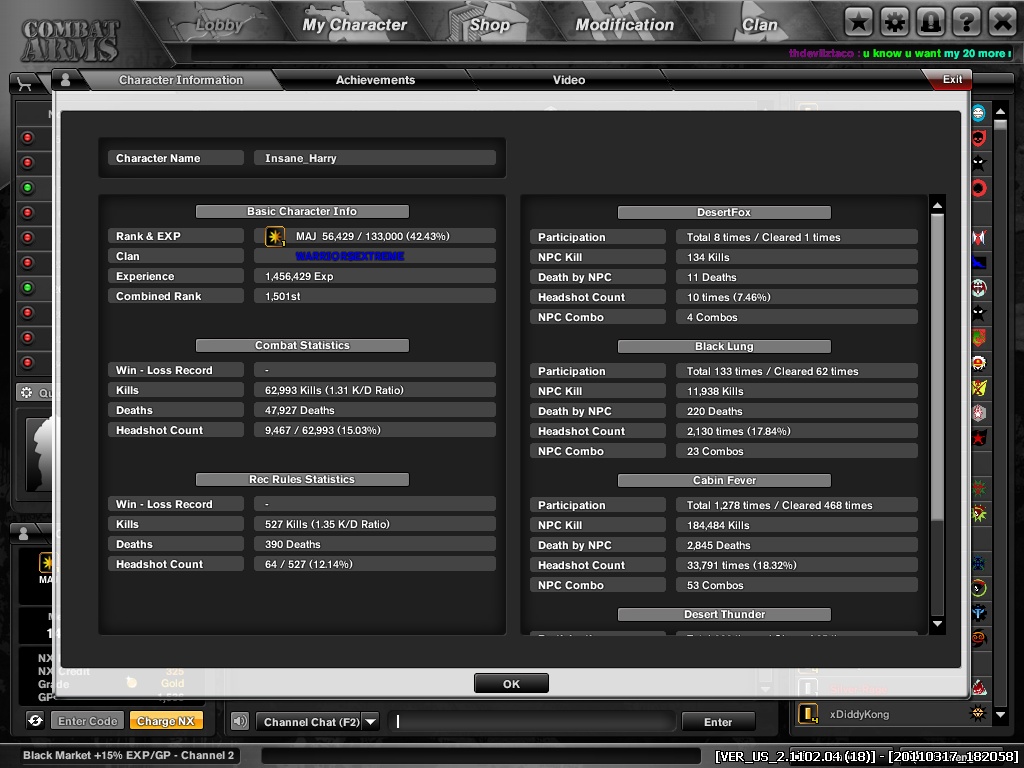The image size is (1024, 768).
Task: Click the red ring clan emblem in the player list
Action: pyautogui.click(x=978, y=189)
